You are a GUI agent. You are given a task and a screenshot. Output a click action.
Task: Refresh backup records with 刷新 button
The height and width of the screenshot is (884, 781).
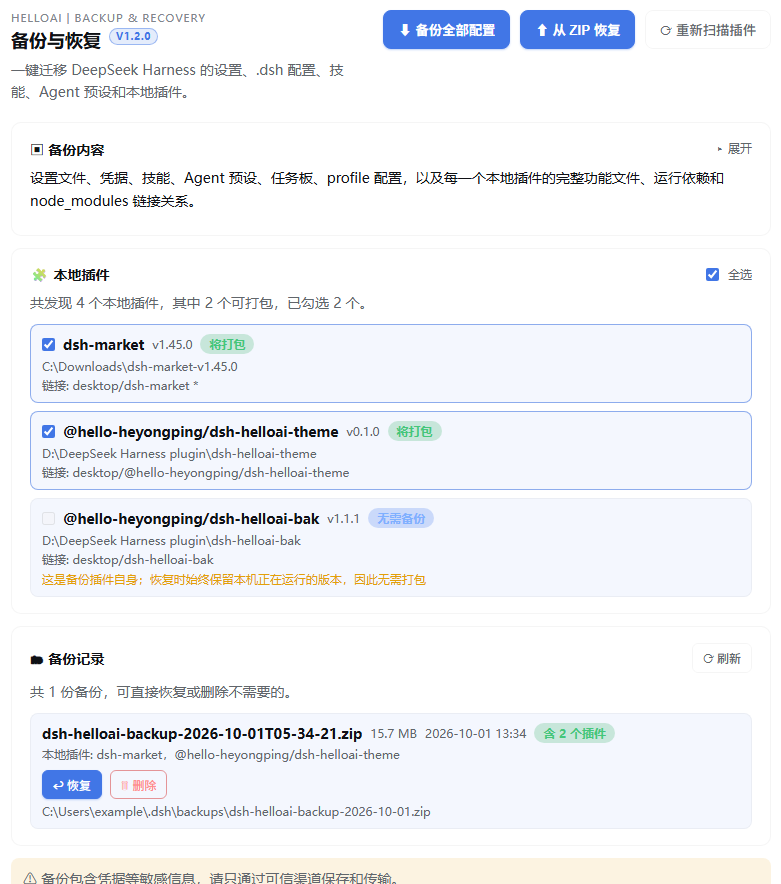coord(722,658)
